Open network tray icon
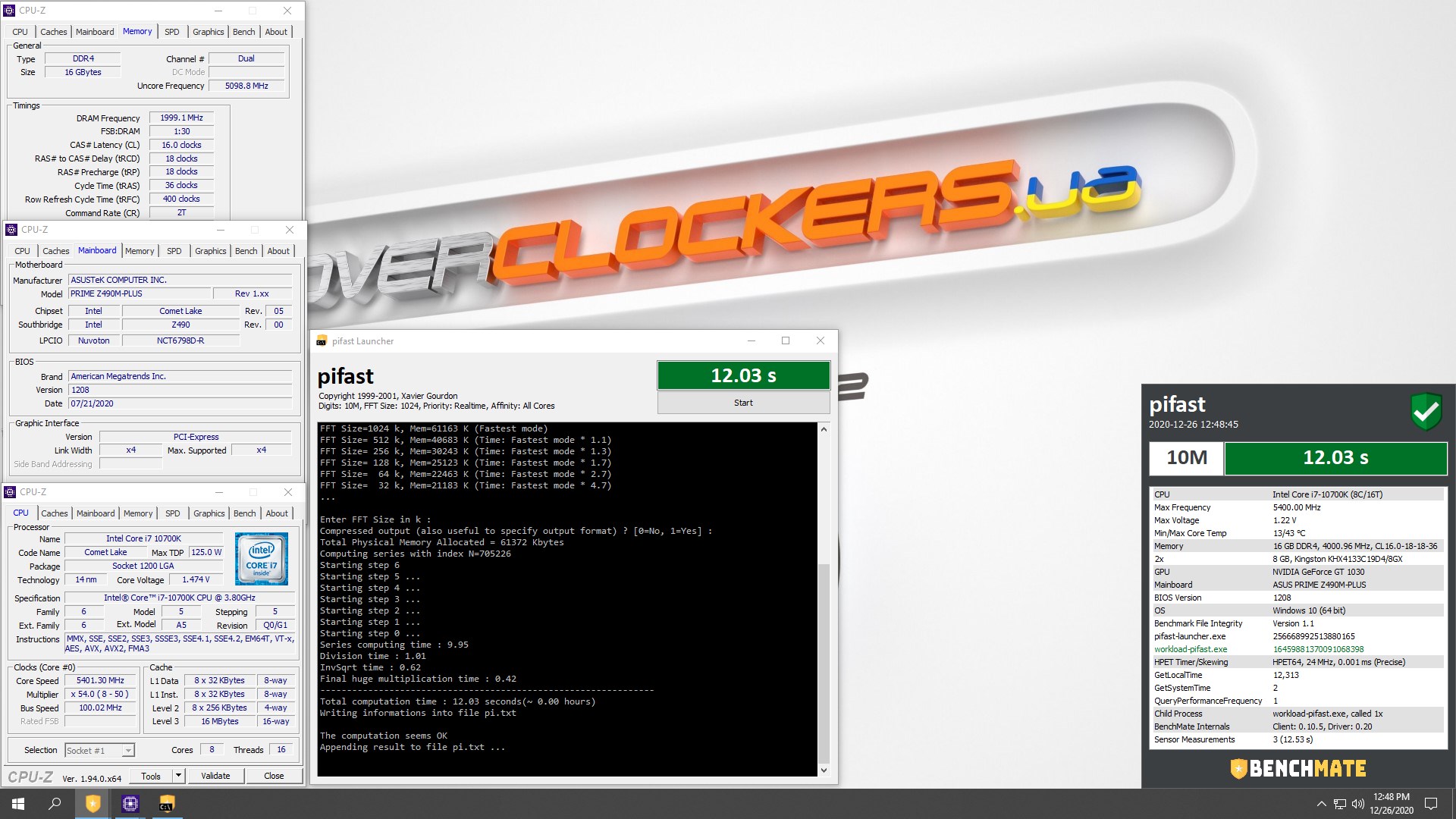 [1340, 804]
